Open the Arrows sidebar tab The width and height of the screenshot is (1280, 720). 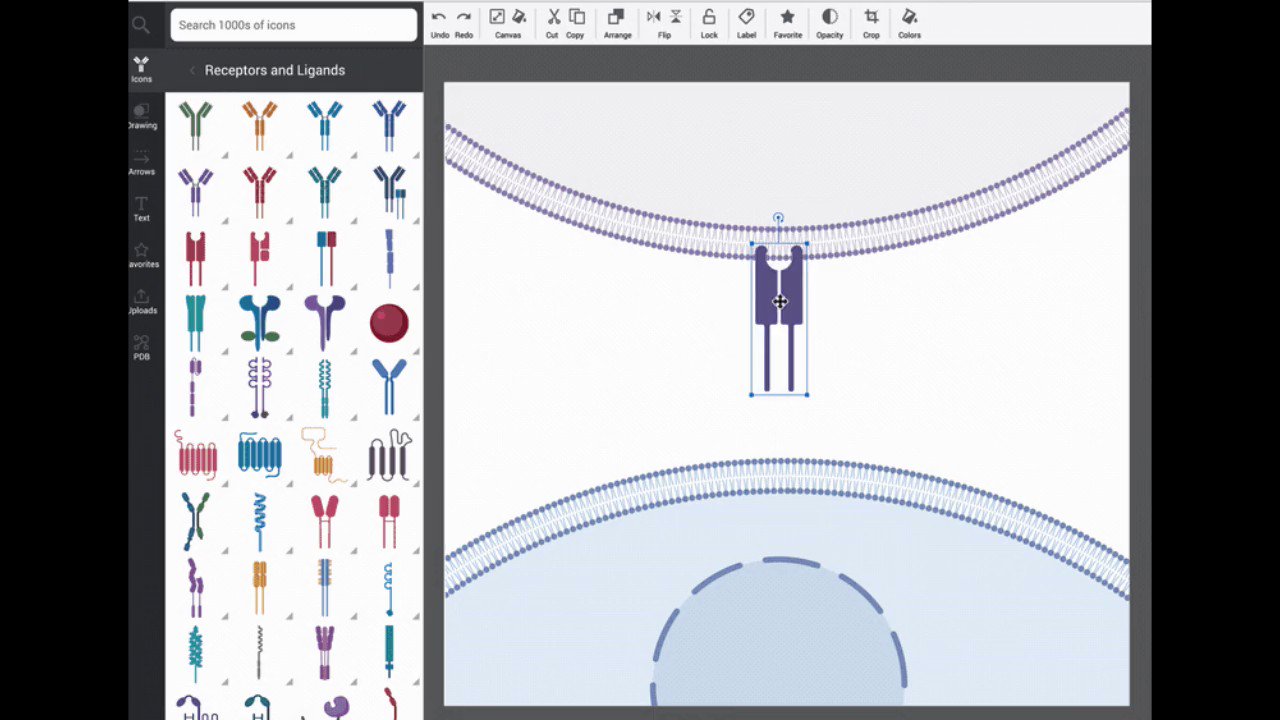tap(141, 162)
